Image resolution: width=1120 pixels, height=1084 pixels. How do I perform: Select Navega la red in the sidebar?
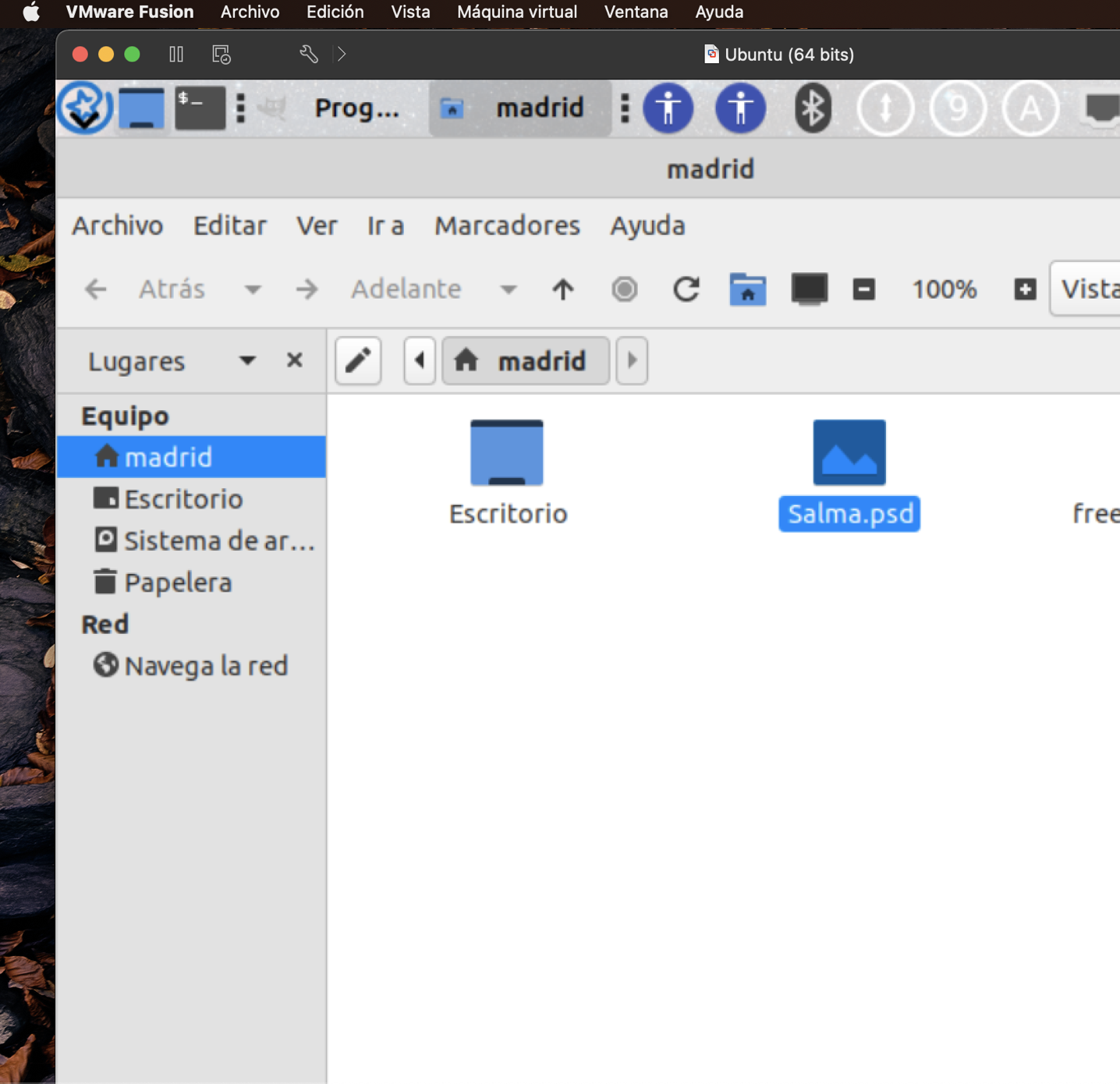pos(191,666)
